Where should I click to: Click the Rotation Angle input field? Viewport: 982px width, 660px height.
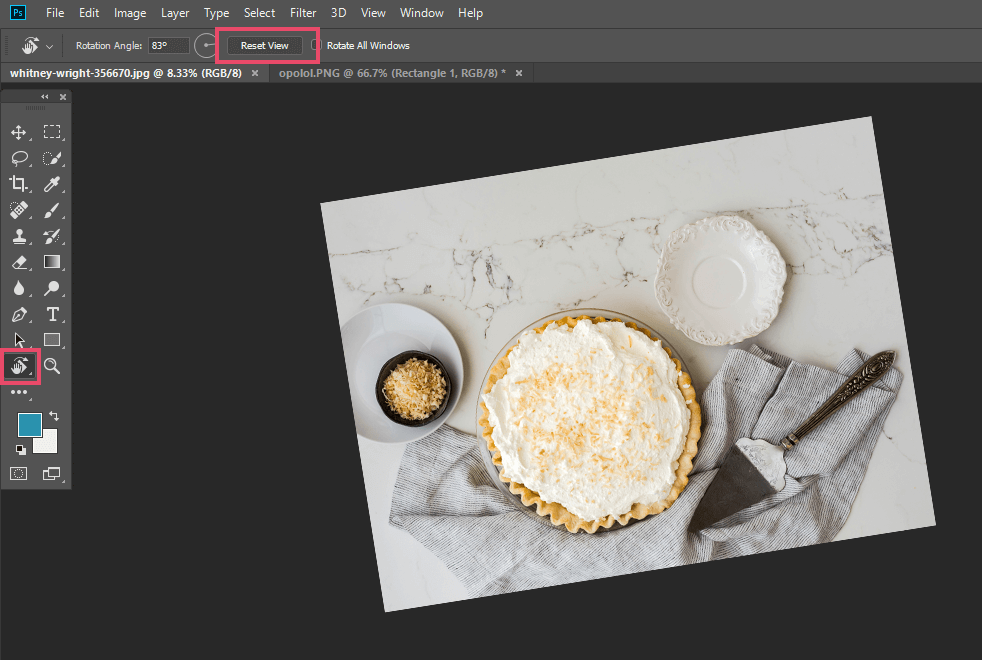pos(168,45)
